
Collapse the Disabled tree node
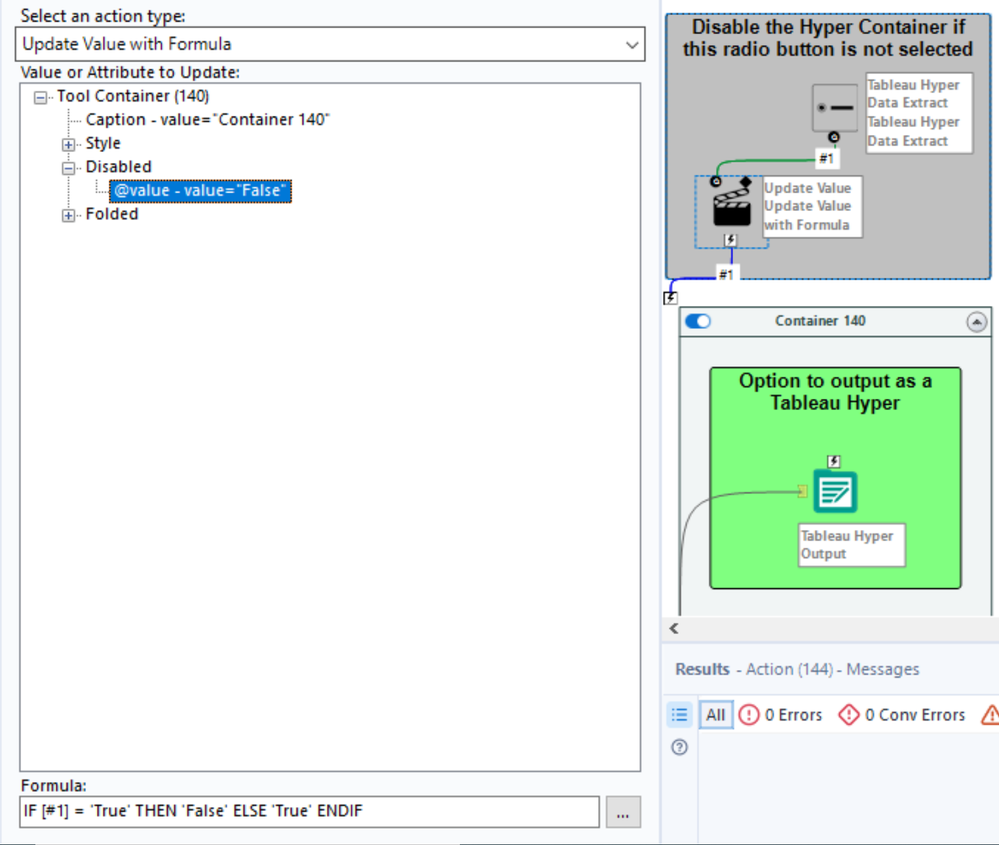pyautogui.click(x=68, y=168)
